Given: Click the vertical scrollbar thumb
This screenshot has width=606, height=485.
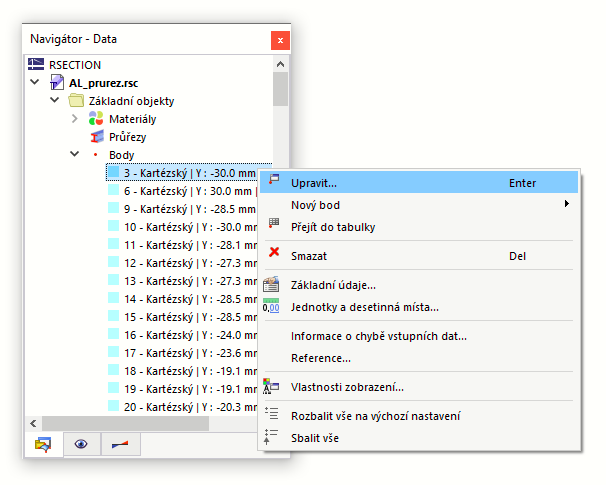Looking at the screenshot, I should pyautogui.click(x=281, y=89).
